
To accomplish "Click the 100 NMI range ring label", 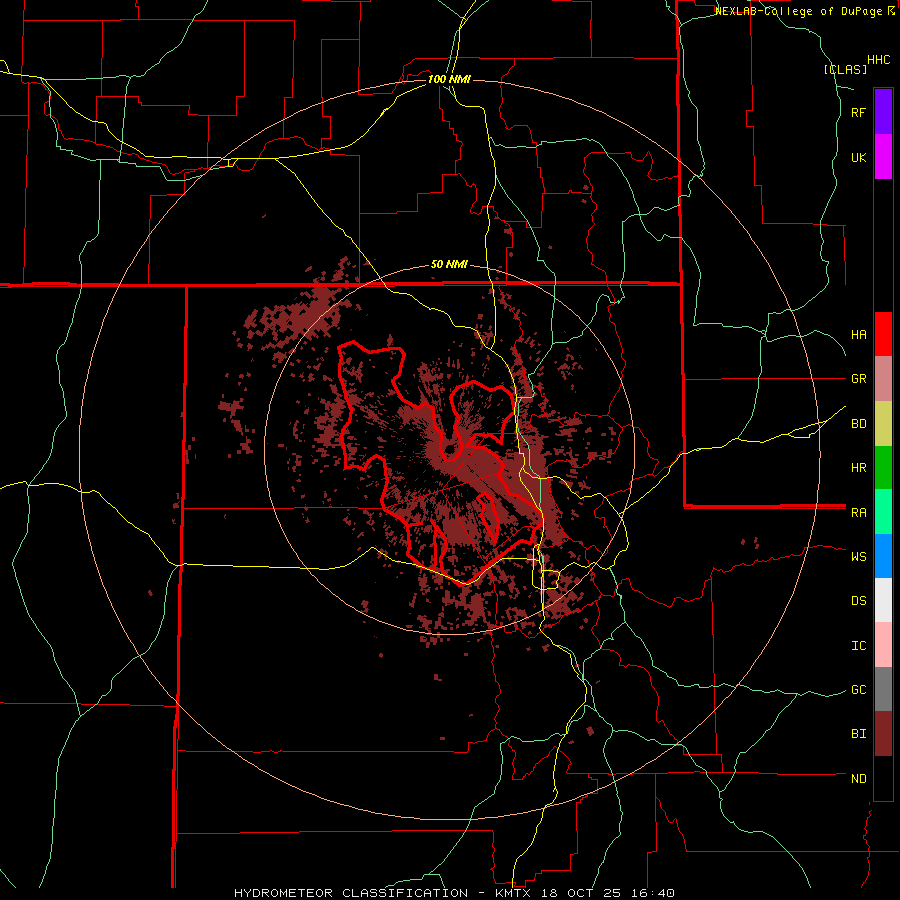I will pos(449,79).
